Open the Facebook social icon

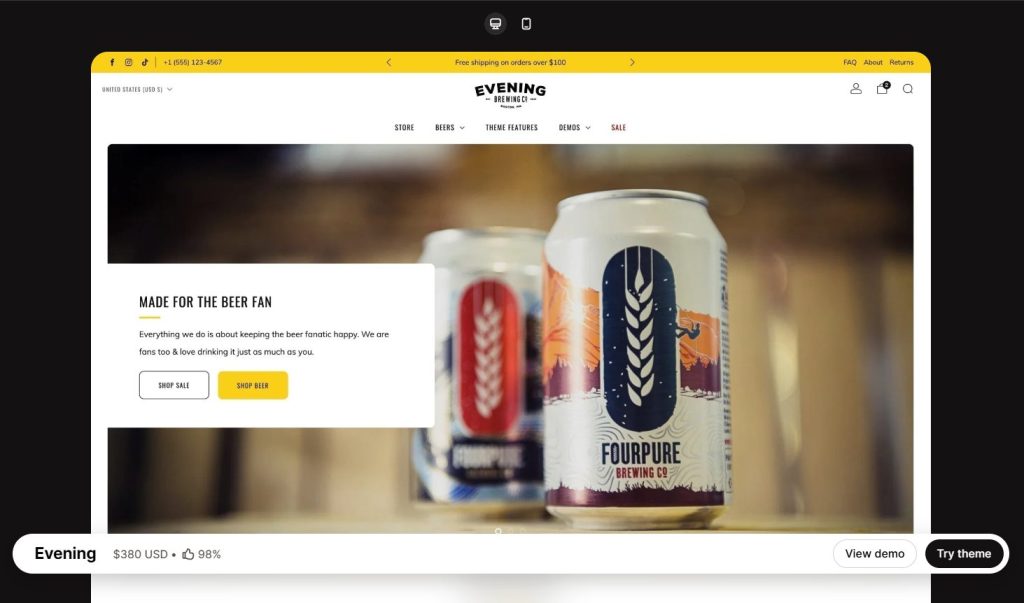click(112, 63)
